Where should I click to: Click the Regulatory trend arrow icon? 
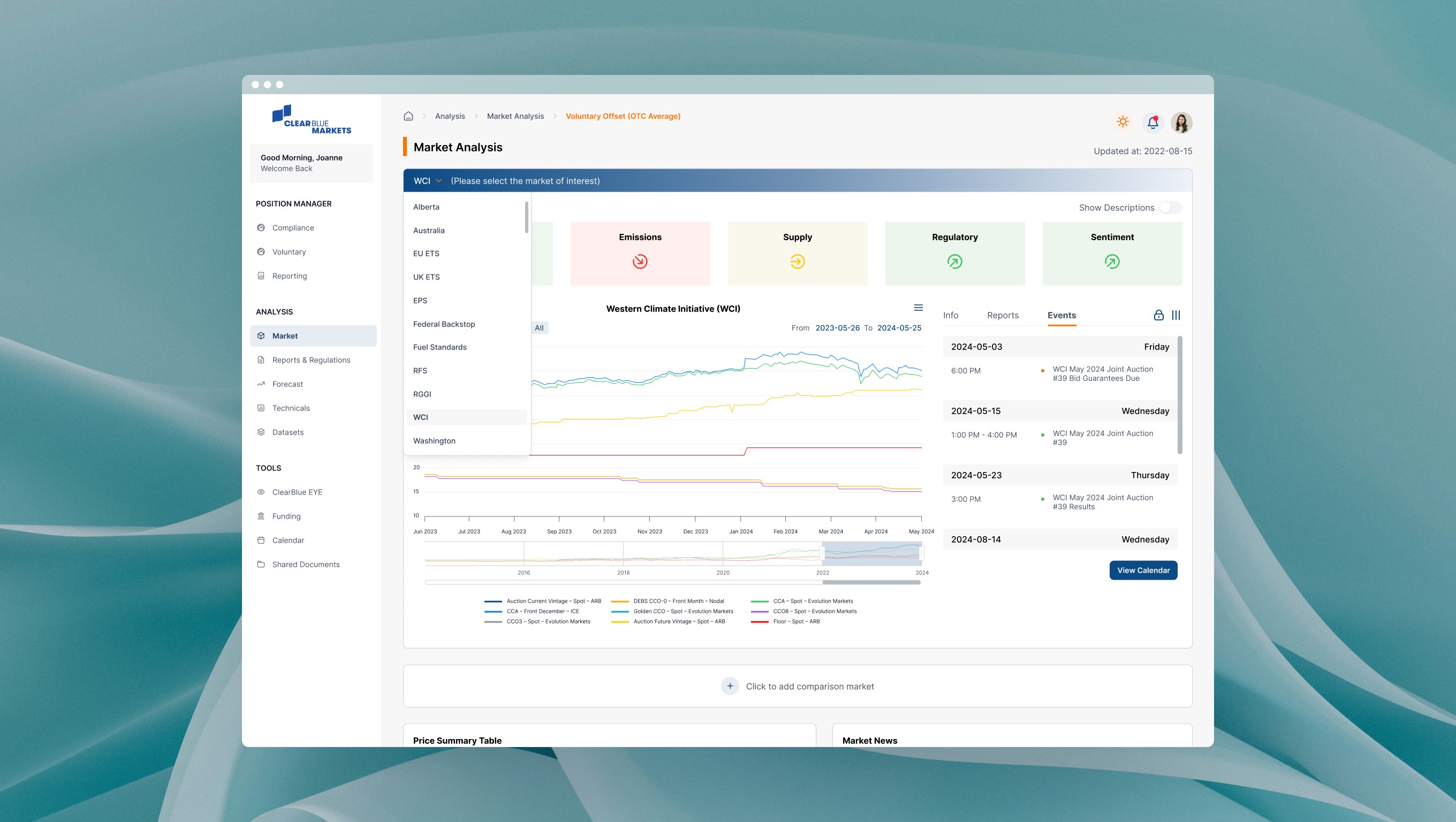[x=954, y=262]
